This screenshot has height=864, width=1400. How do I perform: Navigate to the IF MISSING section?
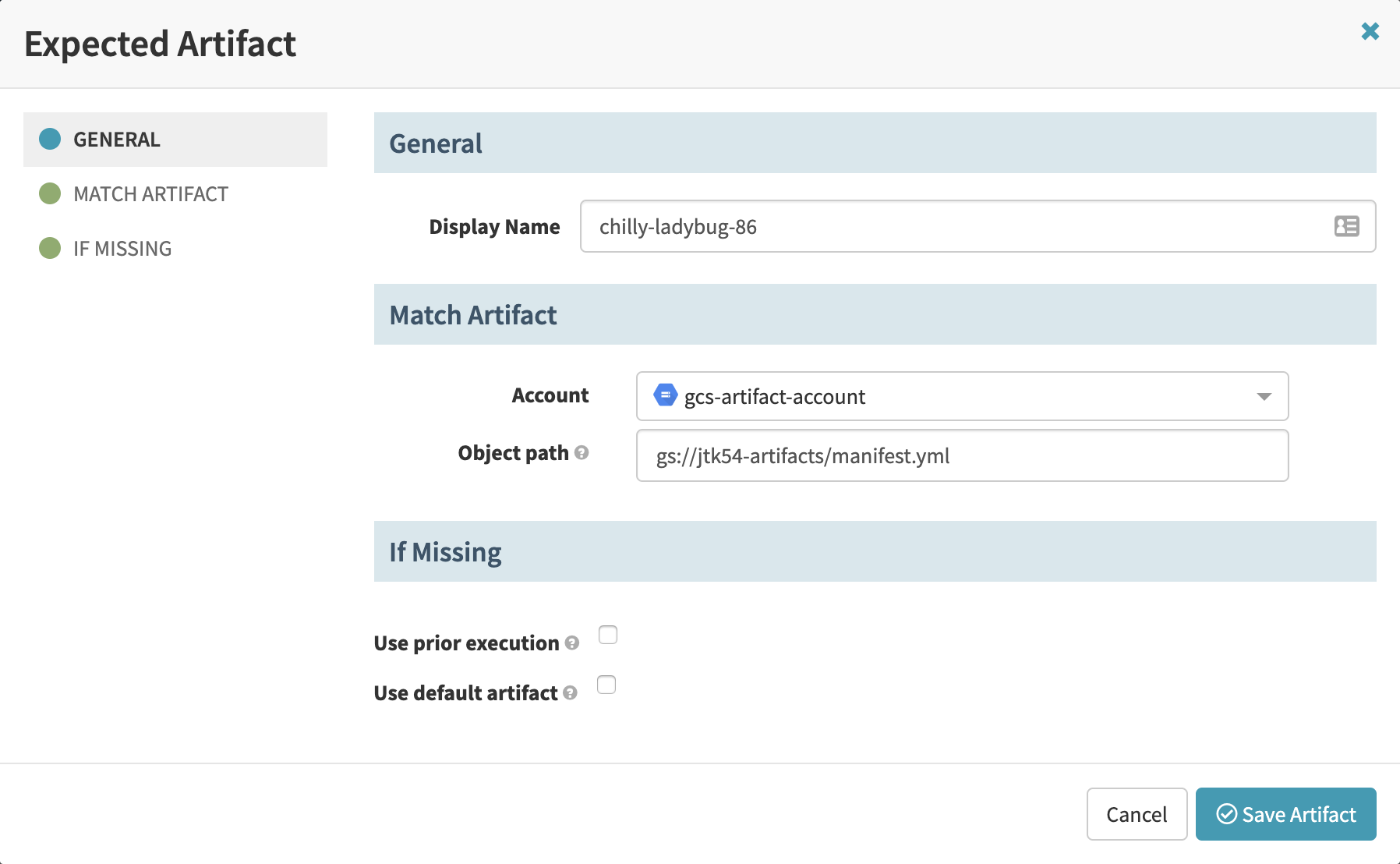point(122,249)
